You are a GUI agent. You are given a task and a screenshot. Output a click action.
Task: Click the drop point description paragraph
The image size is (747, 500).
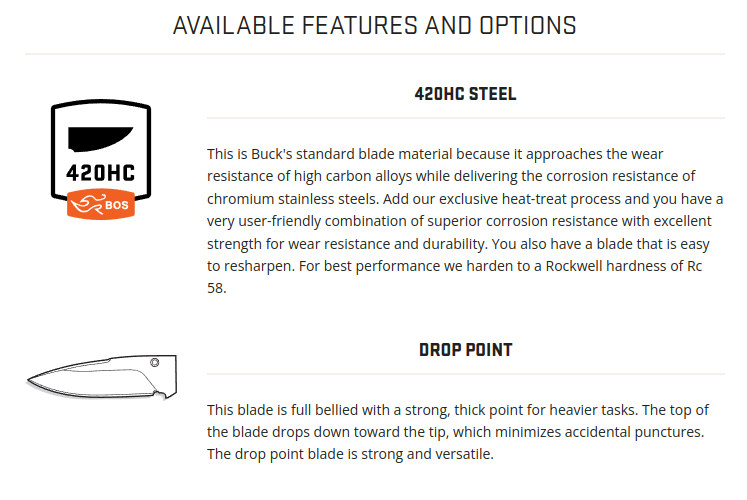[458, 432]
